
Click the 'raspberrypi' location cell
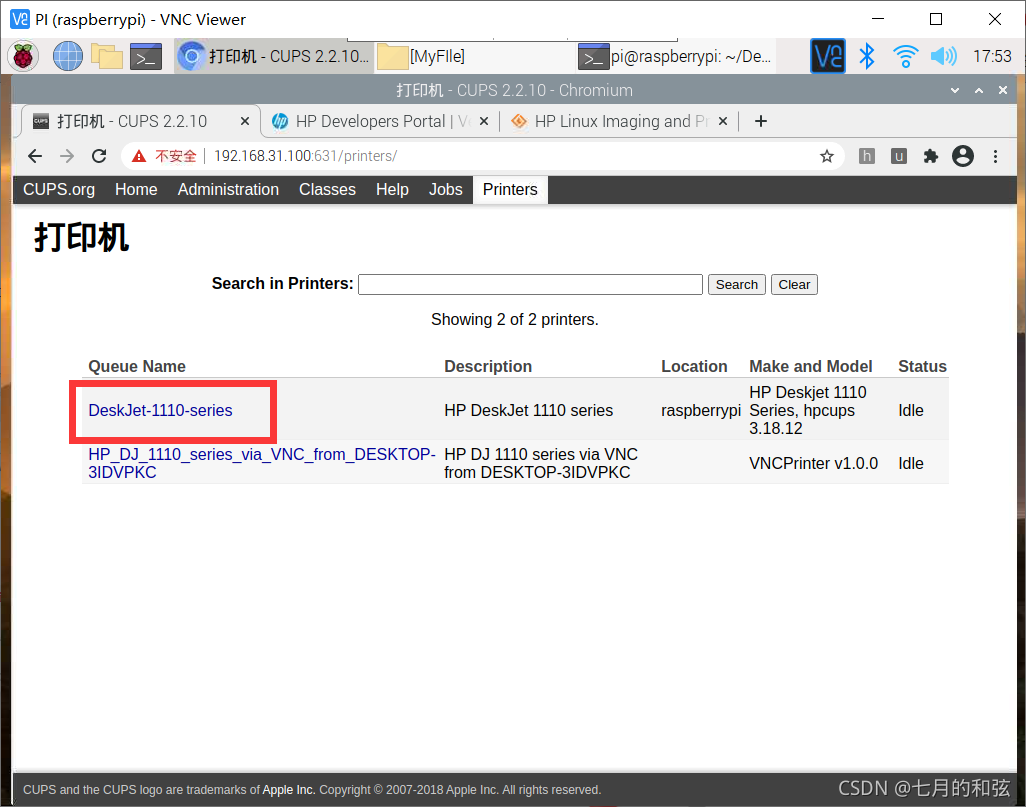(x=701, y=410)
